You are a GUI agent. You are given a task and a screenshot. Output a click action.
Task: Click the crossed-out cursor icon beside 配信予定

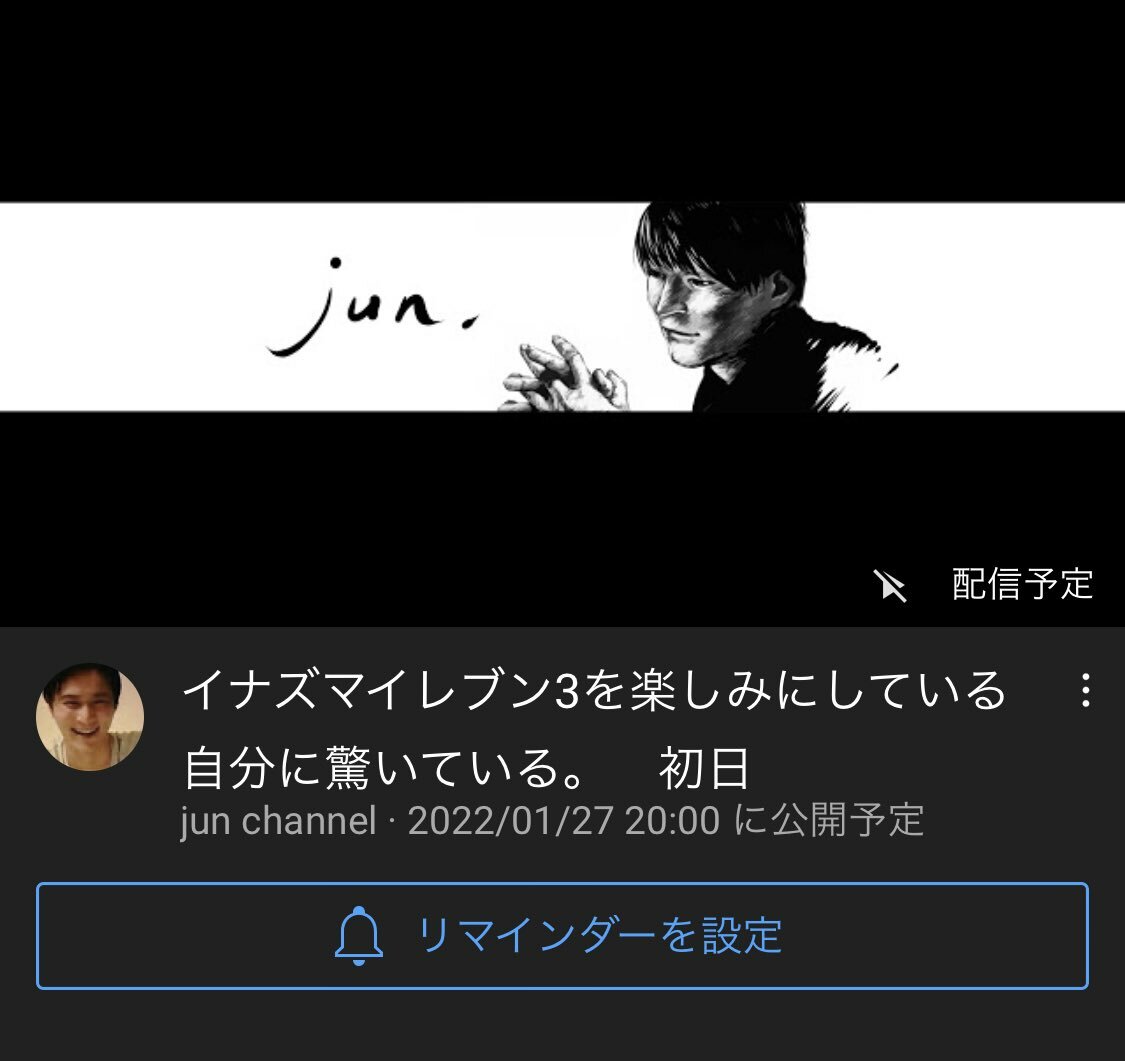(890, 585)
